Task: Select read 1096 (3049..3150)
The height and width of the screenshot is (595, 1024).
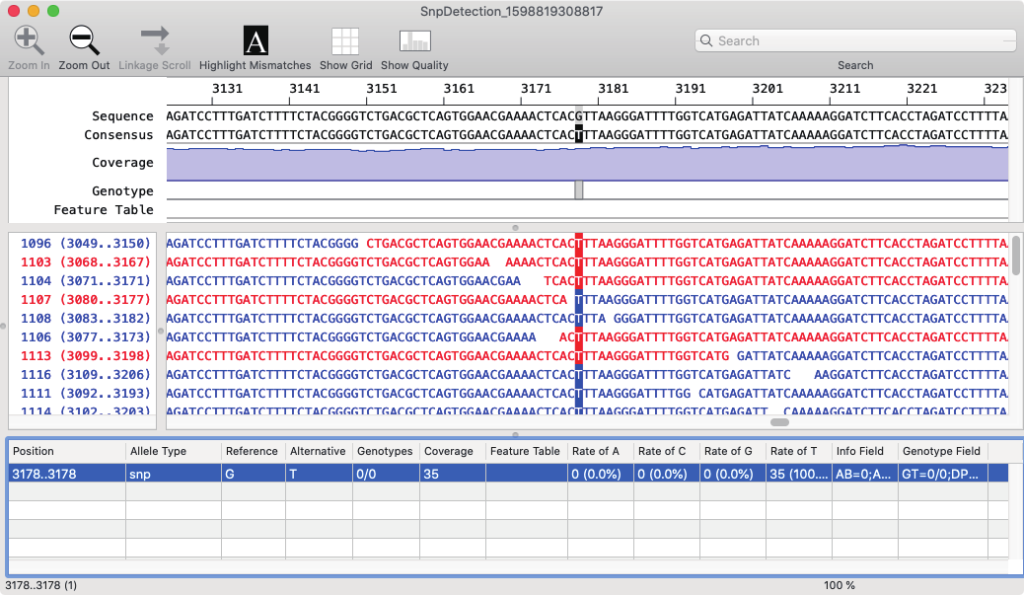Action: 85,244
